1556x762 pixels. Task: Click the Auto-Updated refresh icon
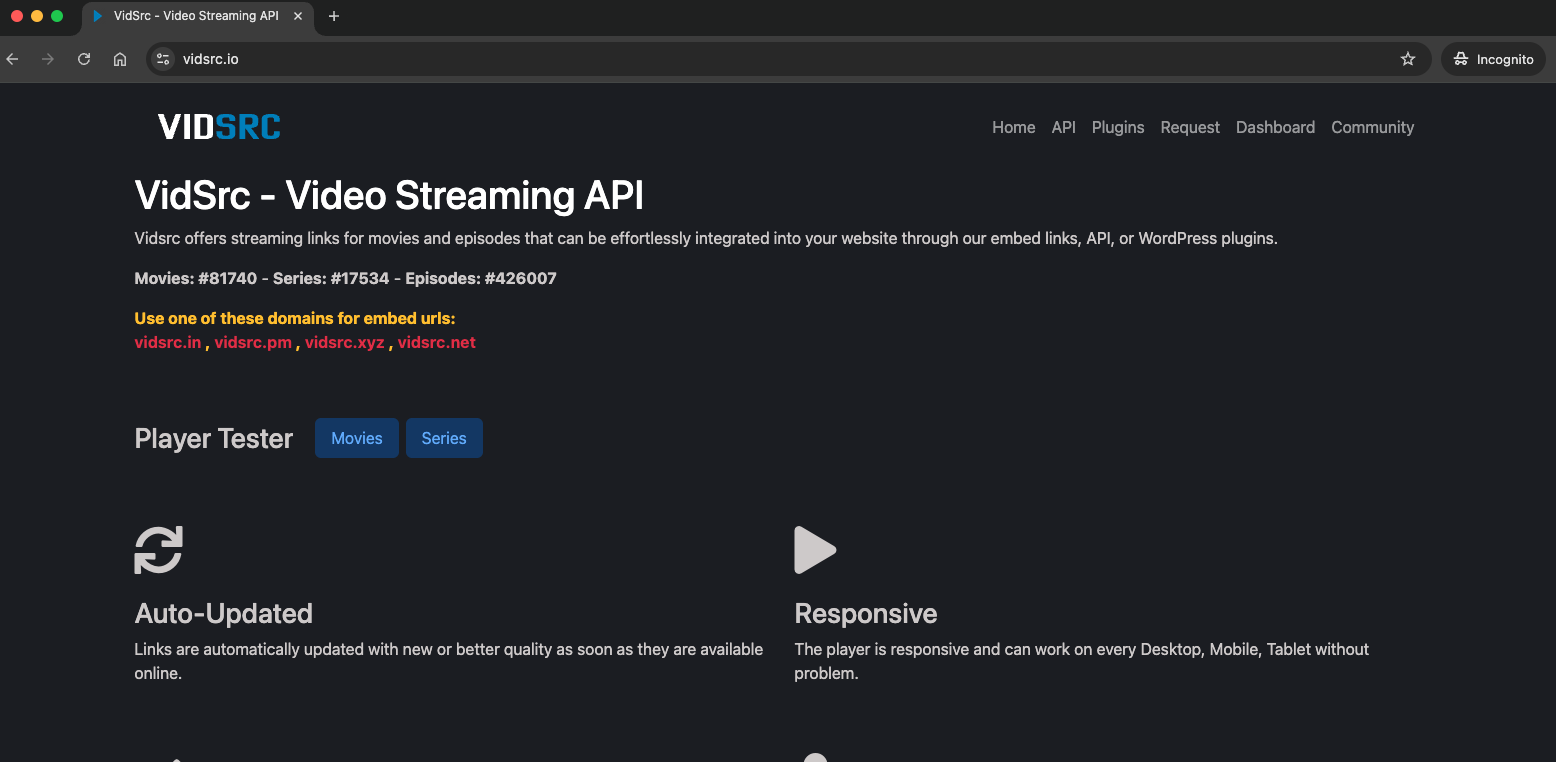pos(159,550)
